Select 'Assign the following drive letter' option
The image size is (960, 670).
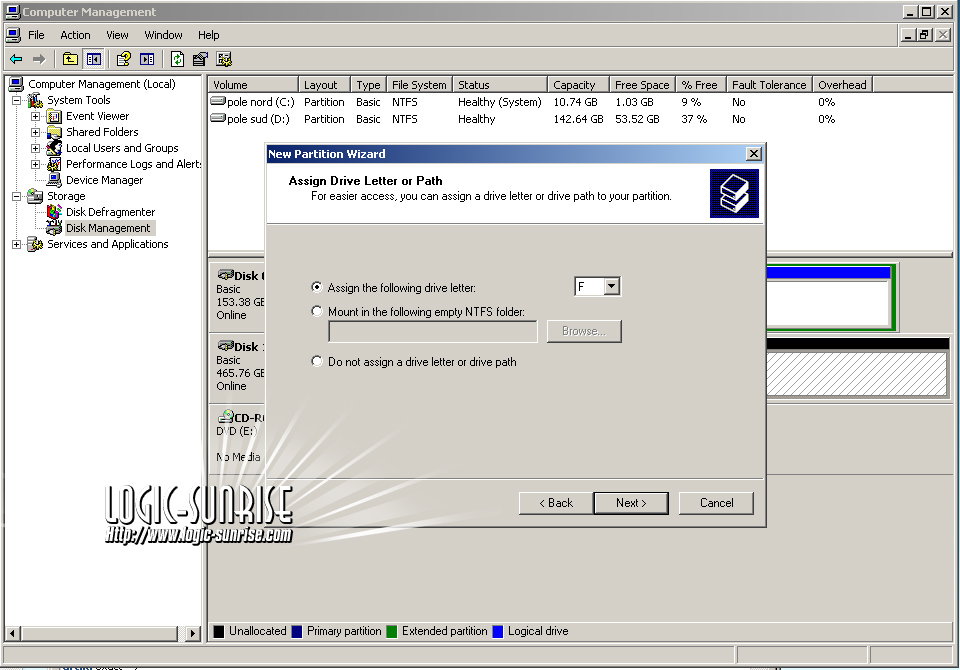[x=318, y=287]
